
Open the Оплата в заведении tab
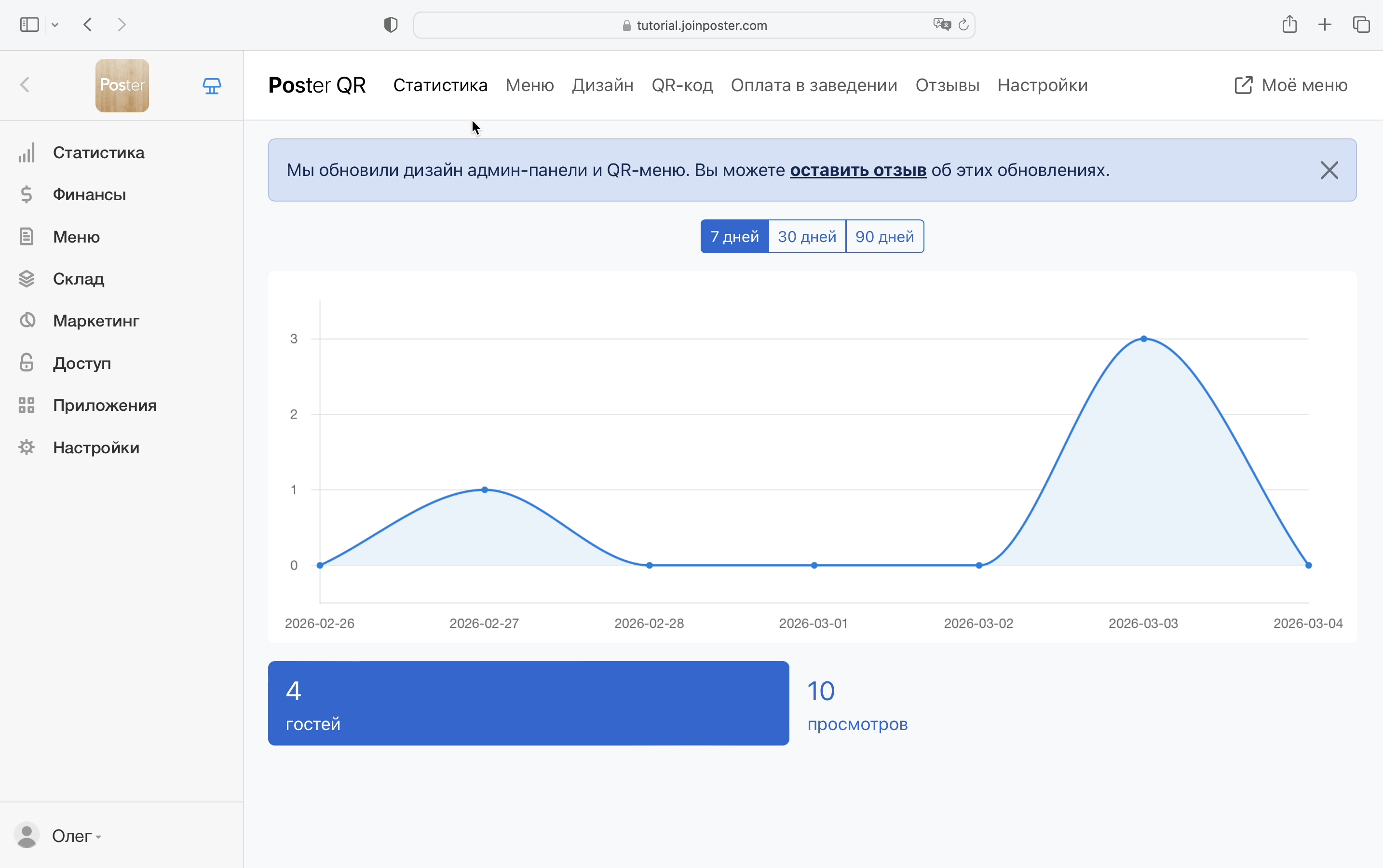coord(814,85)
